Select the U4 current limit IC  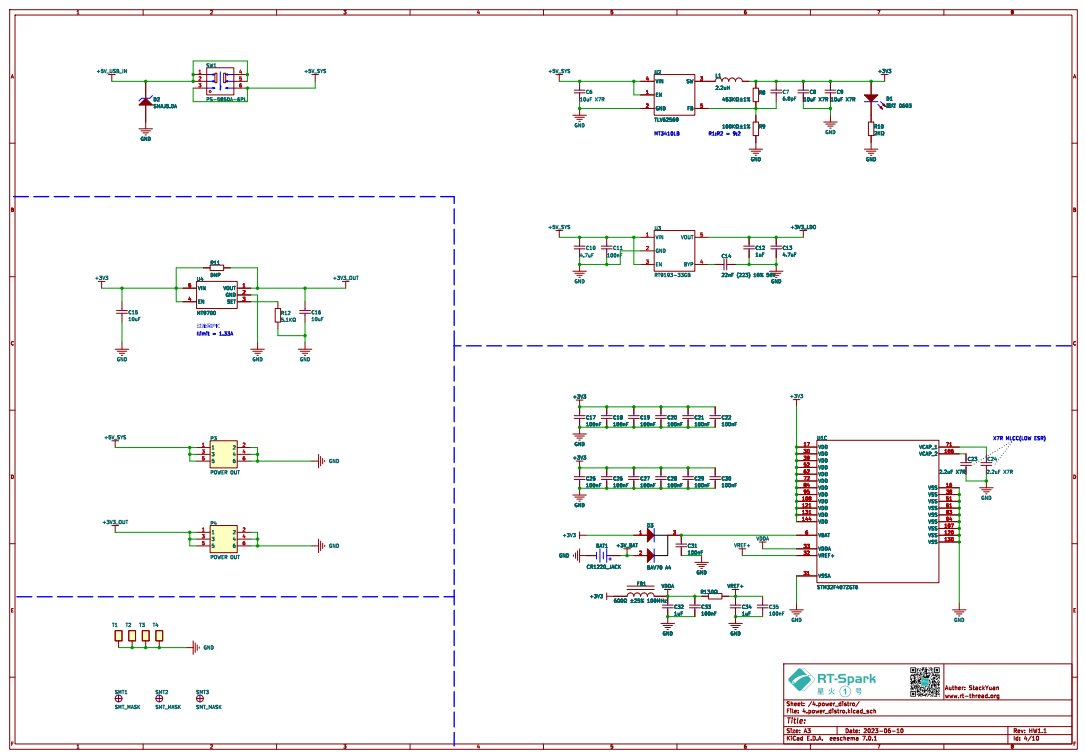click(215, 294)
